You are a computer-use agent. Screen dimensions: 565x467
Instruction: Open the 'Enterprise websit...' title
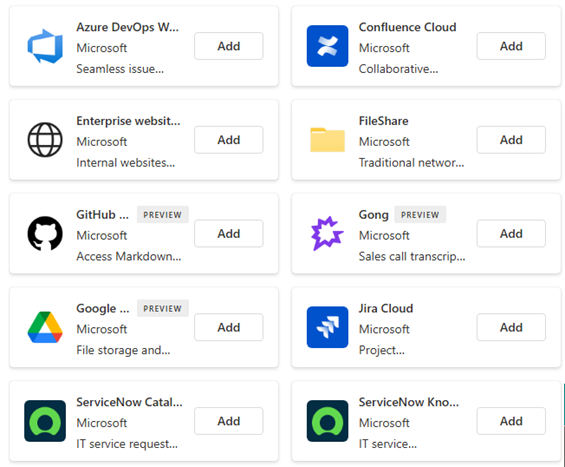[x=128, y=121]
